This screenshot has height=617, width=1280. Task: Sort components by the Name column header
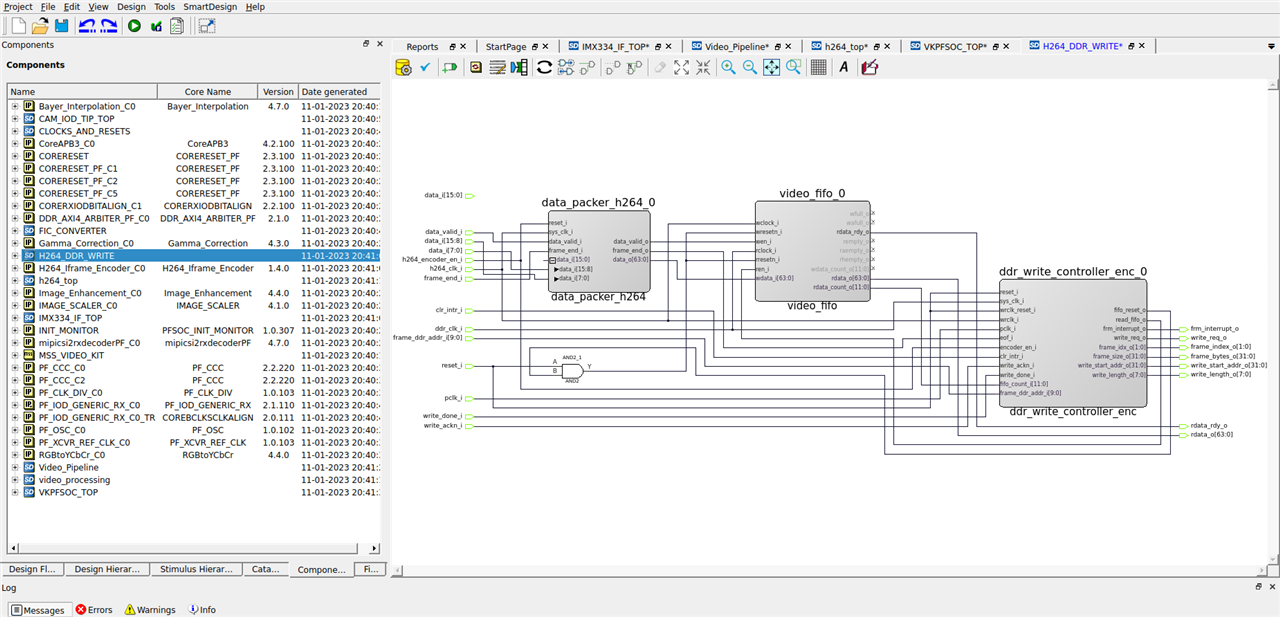click(x=82, y=91)
